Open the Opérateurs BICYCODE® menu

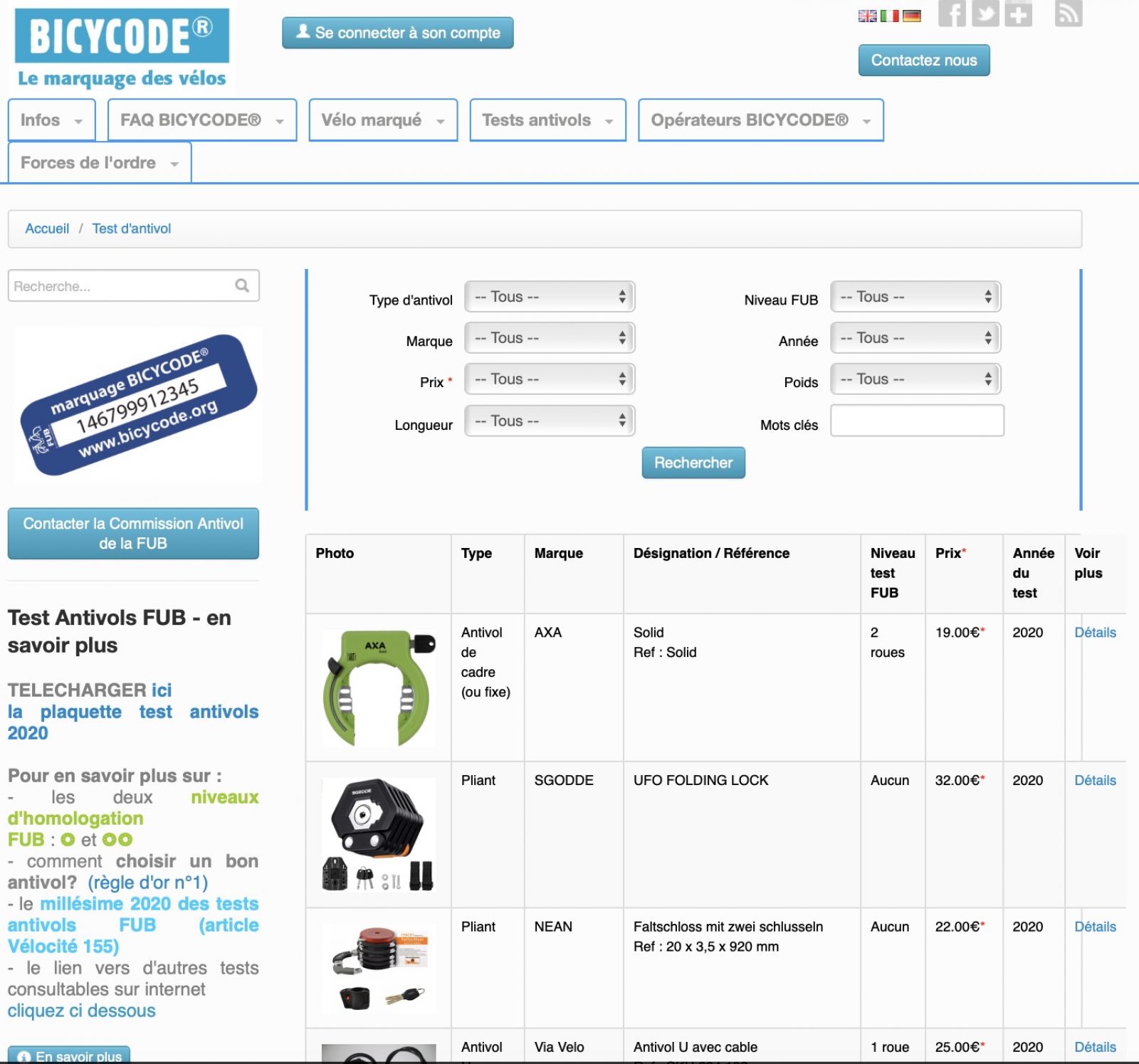pyautogui.click(x=761, y=120)
